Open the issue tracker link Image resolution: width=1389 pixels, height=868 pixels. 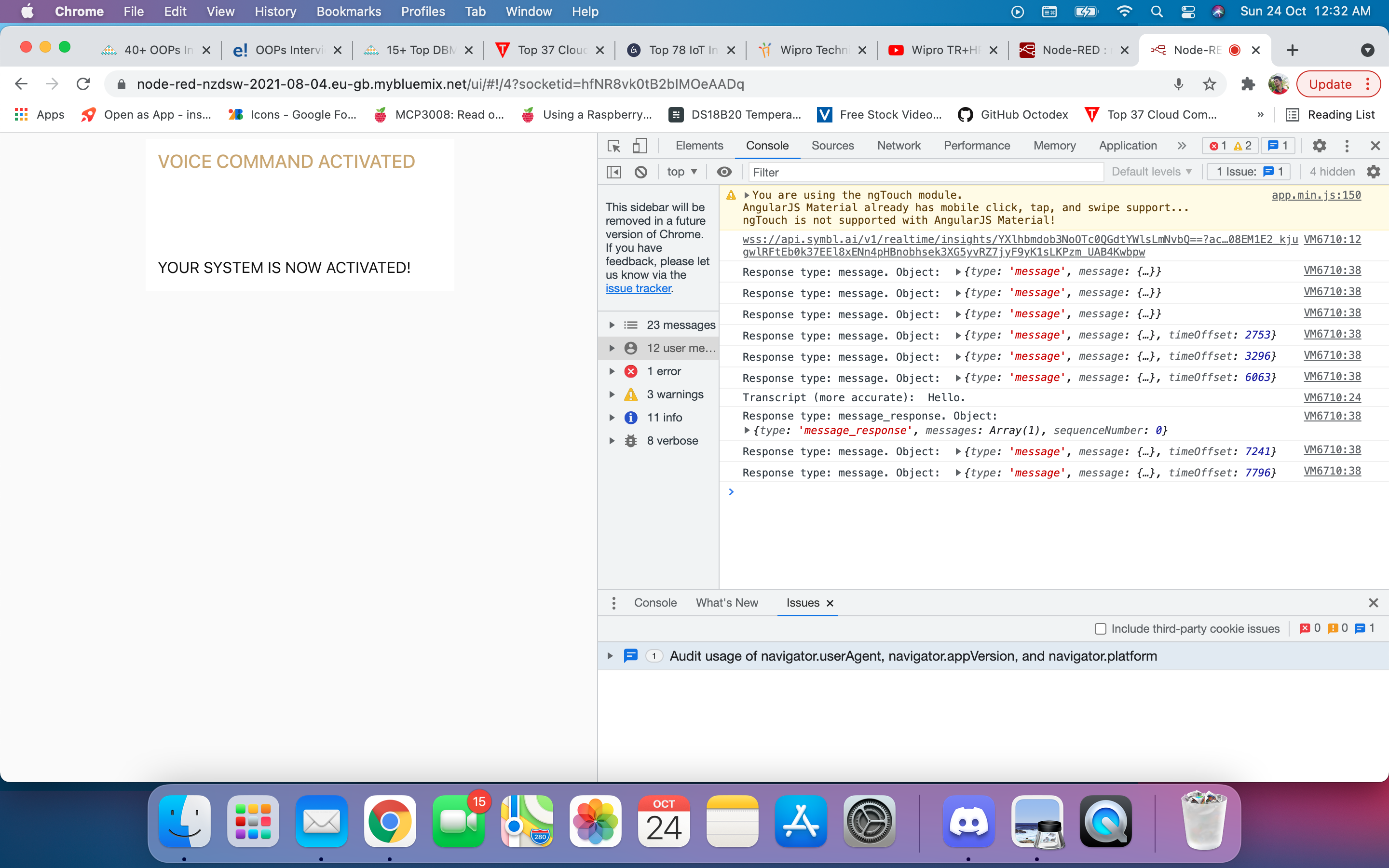pos(638,288)
